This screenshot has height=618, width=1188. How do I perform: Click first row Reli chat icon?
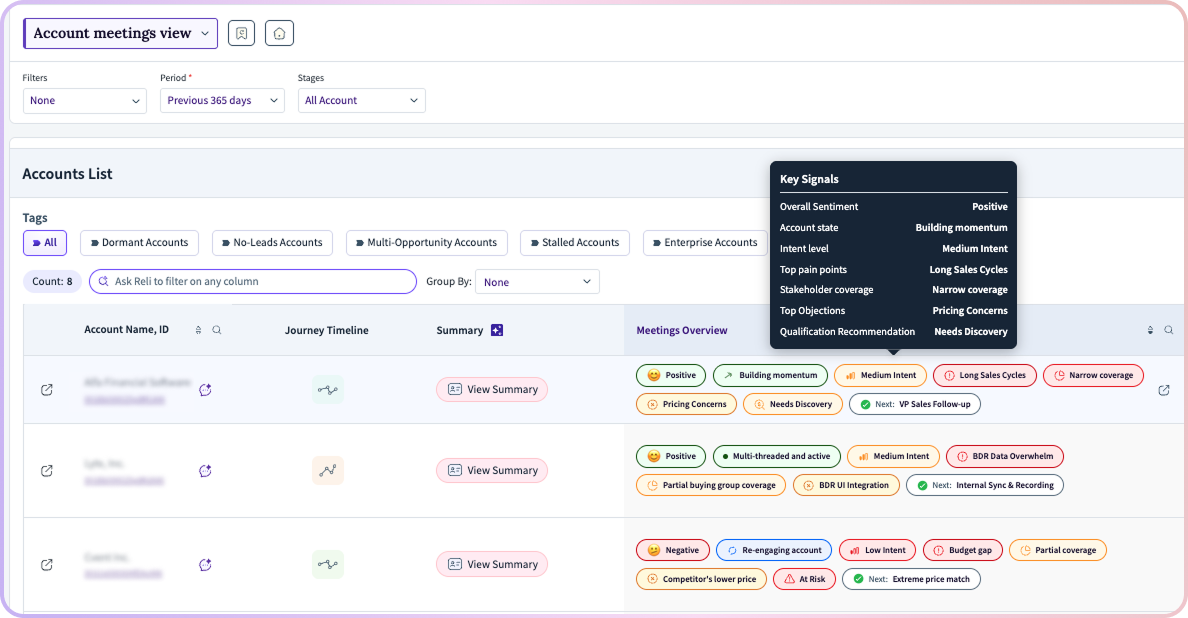tap(205, 390)
